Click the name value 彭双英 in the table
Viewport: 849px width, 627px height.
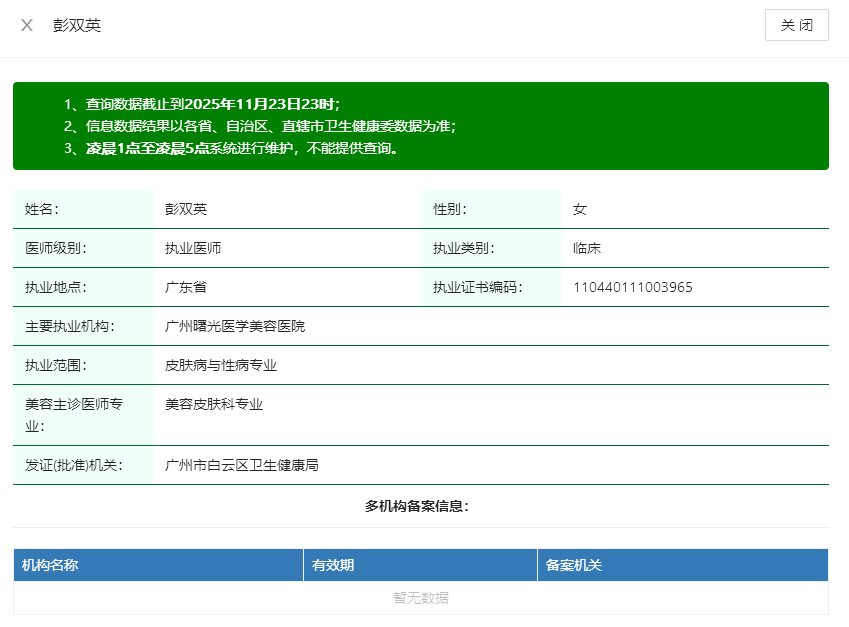click(x=186, y=209)
